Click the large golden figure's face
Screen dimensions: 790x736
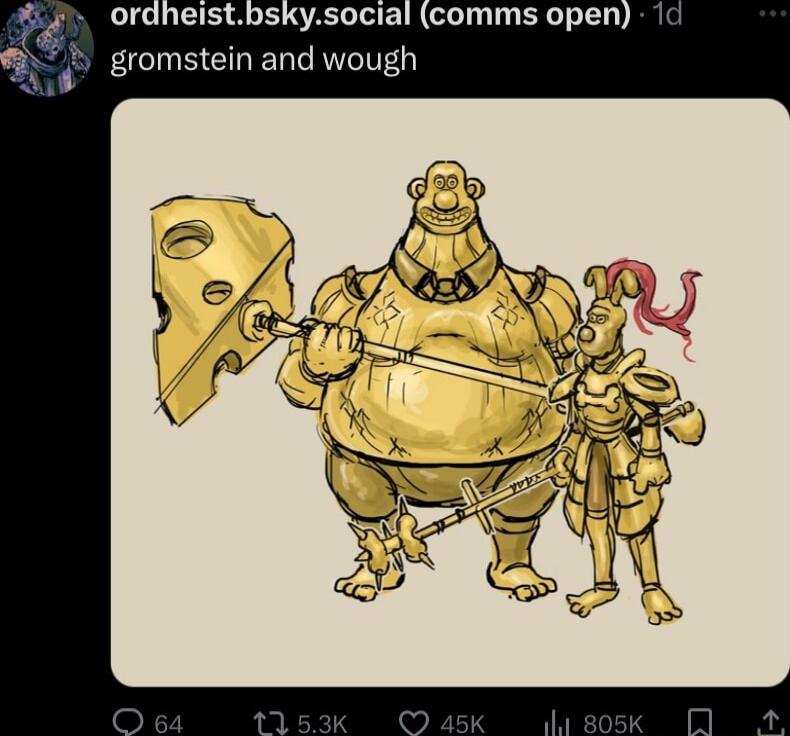coord(445,196)
